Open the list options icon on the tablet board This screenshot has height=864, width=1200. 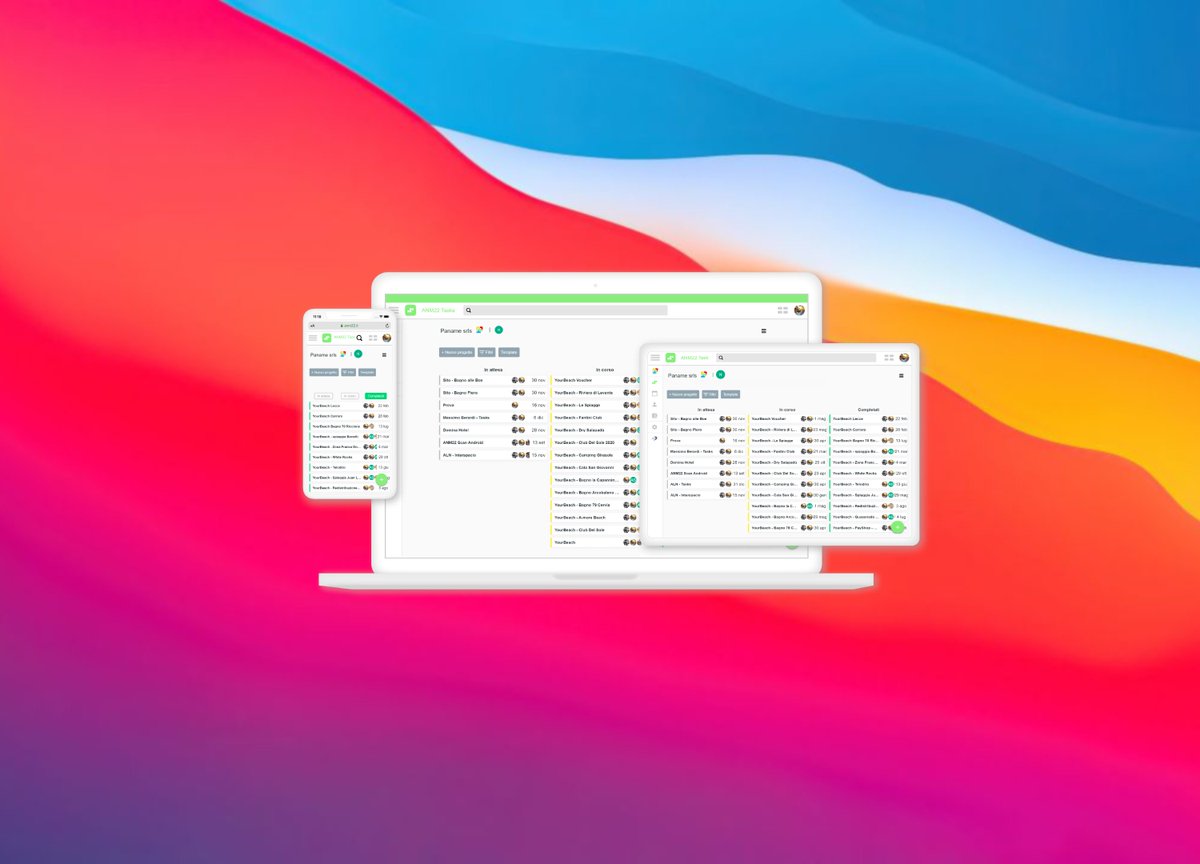pos(901,376)
